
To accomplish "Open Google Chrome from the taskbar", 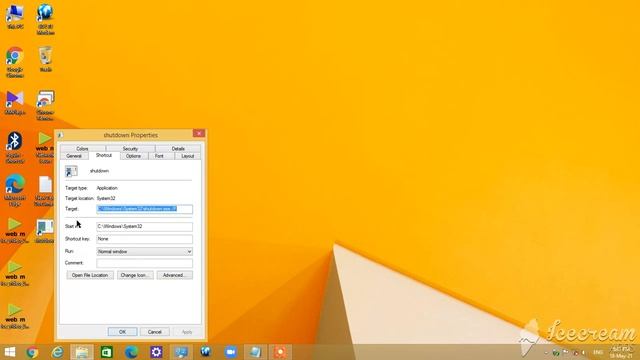I will click(32, 352).
